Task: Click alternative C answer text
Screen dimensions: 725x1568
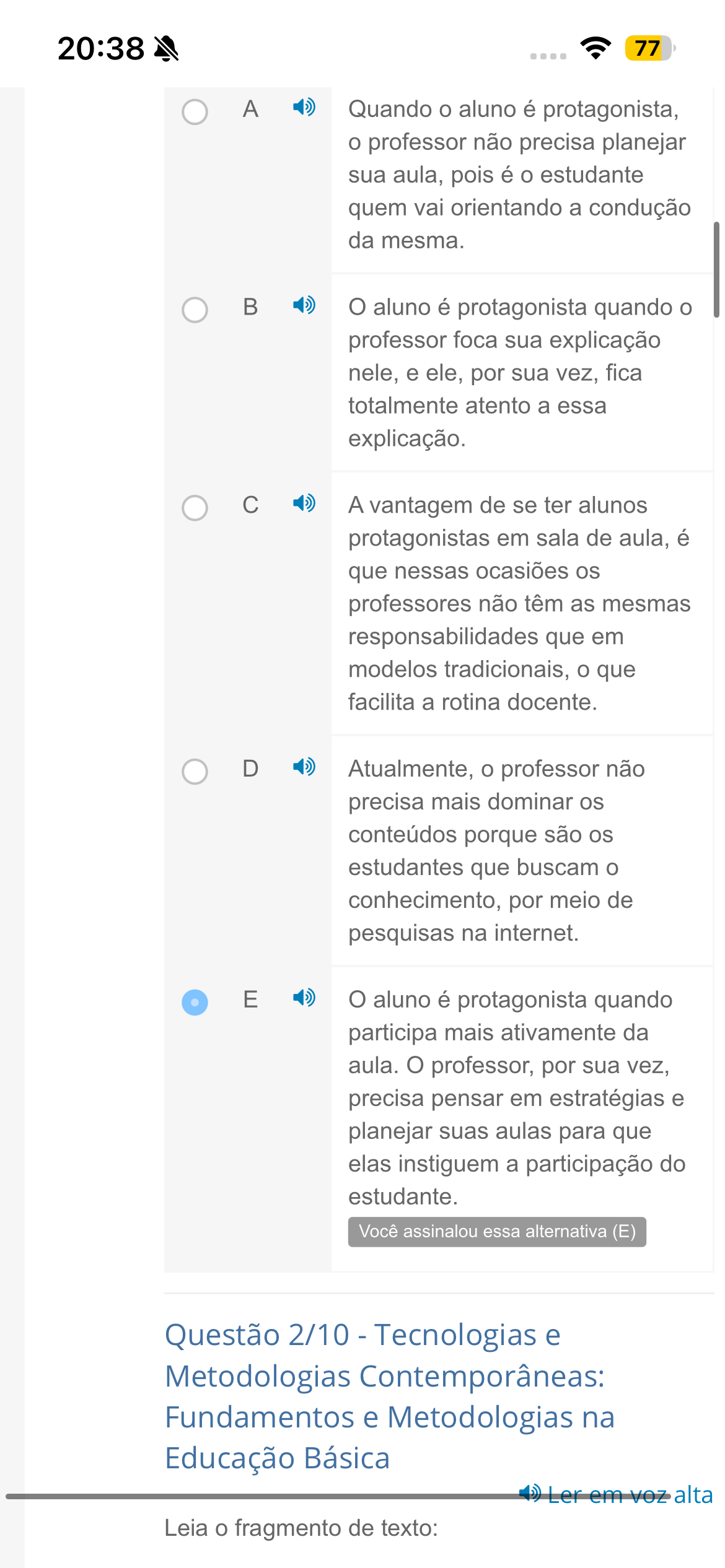Action: (x=519, y=604)
